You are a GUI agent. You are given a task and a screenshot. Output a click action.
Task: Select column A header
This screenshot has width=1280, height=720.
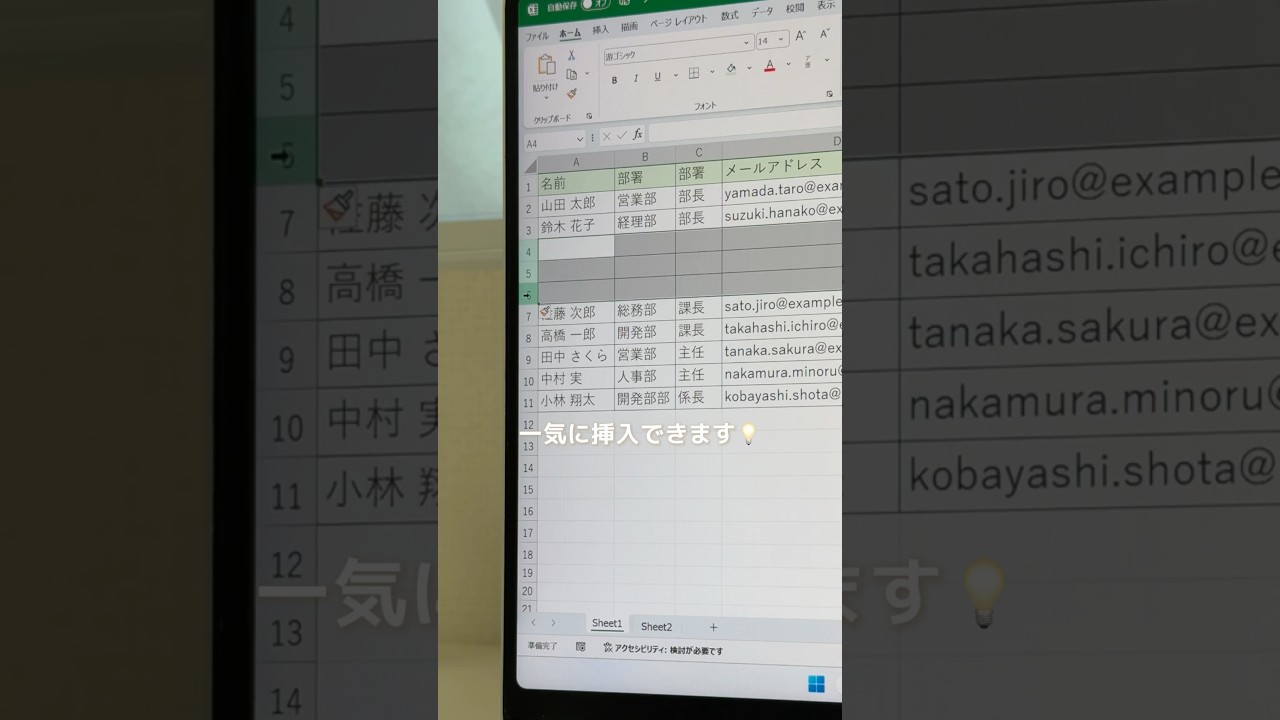click(576, 162)
